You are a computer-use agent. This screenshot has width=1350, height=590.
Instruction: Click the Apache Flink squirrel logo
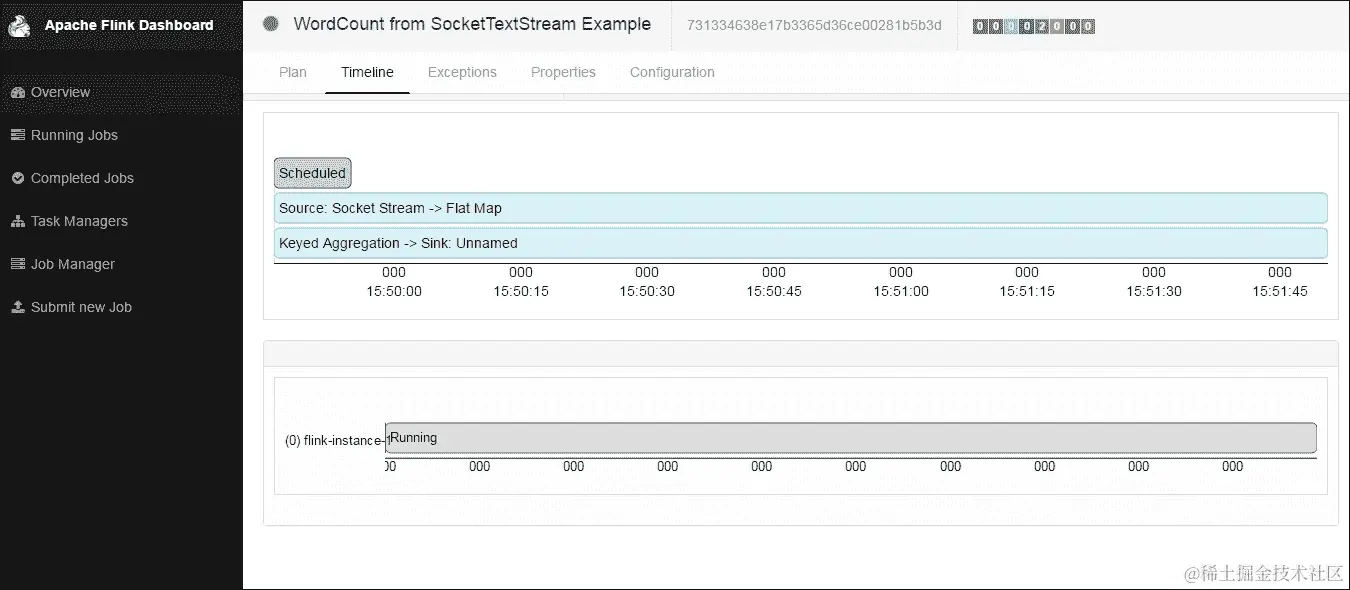(x=19, y=24)
